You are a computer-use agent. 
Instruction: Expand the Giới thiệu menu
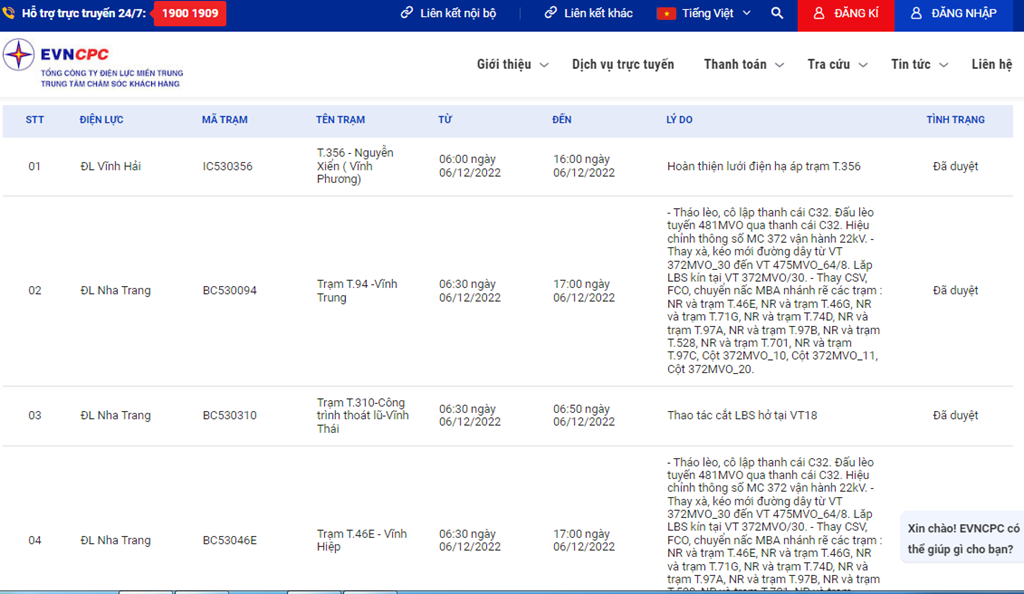(512, 65)
